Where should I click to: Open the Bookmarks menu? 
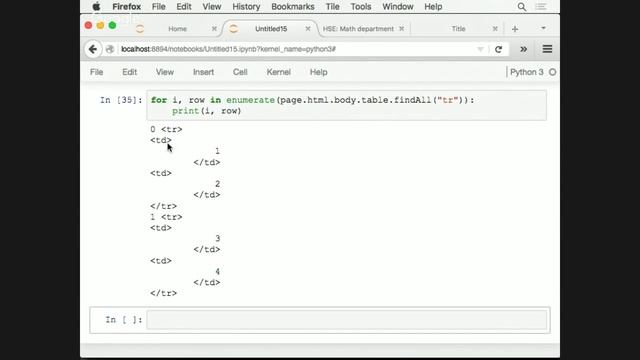coord(293,7)
